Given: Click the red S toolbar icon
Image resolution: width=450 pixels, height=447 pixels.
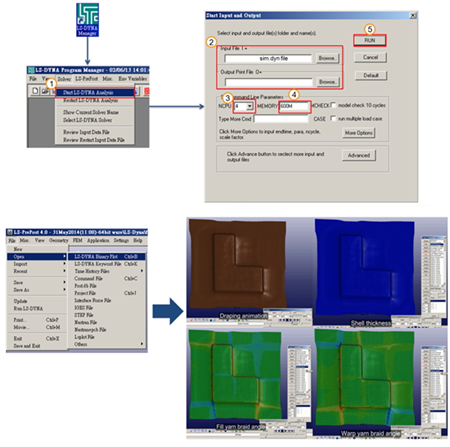Looking at the screenshot, I should (147, 91).
